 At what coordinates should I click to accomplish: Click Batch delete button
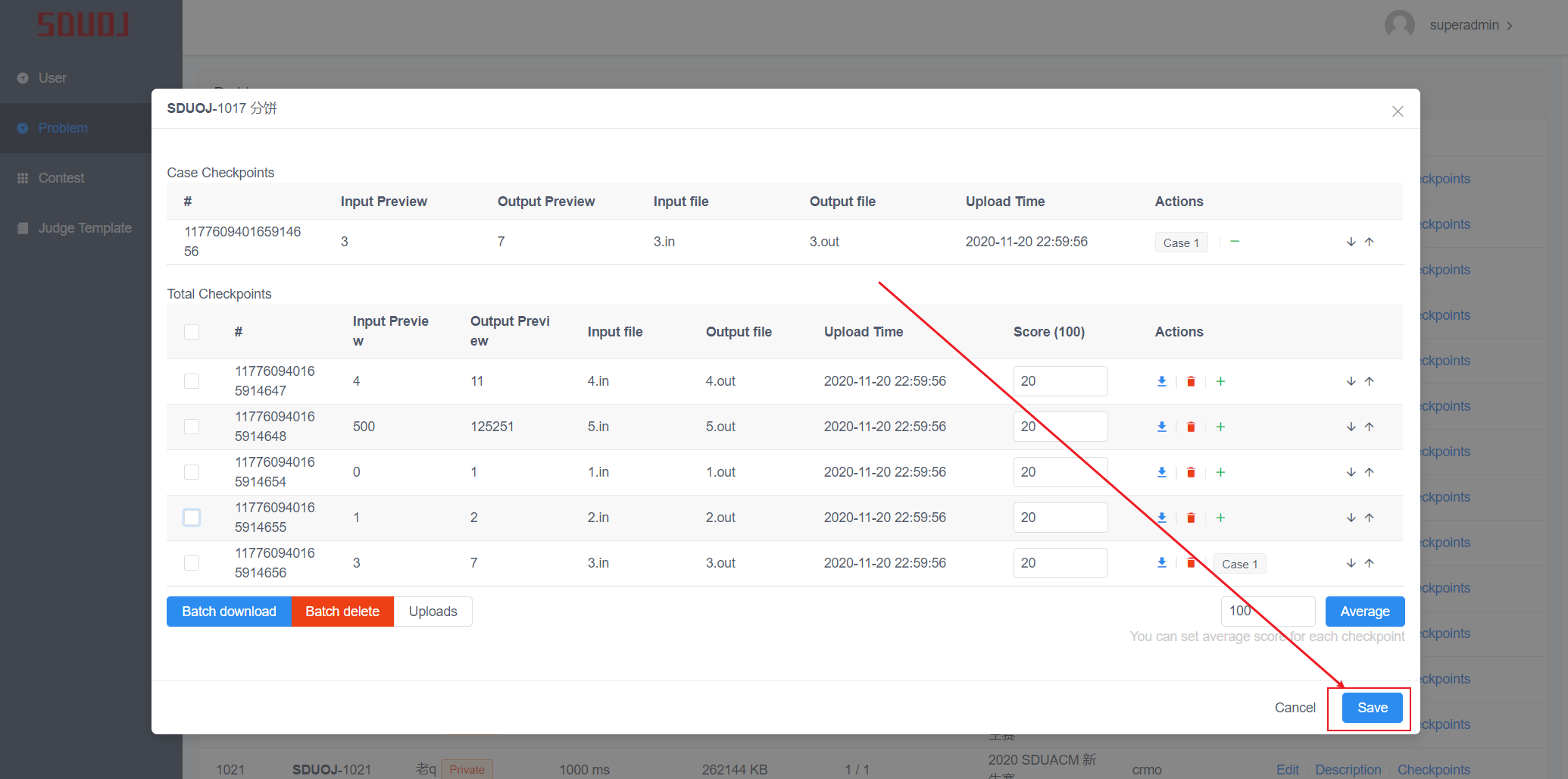click(x=342, y=612)
